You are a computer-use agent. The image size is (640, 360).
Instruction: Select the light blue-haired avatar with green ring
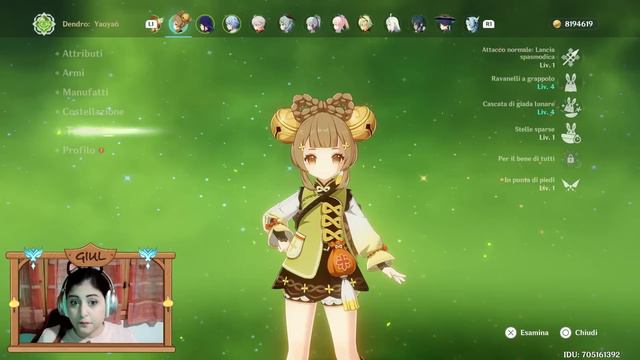[x=231, y=24]
